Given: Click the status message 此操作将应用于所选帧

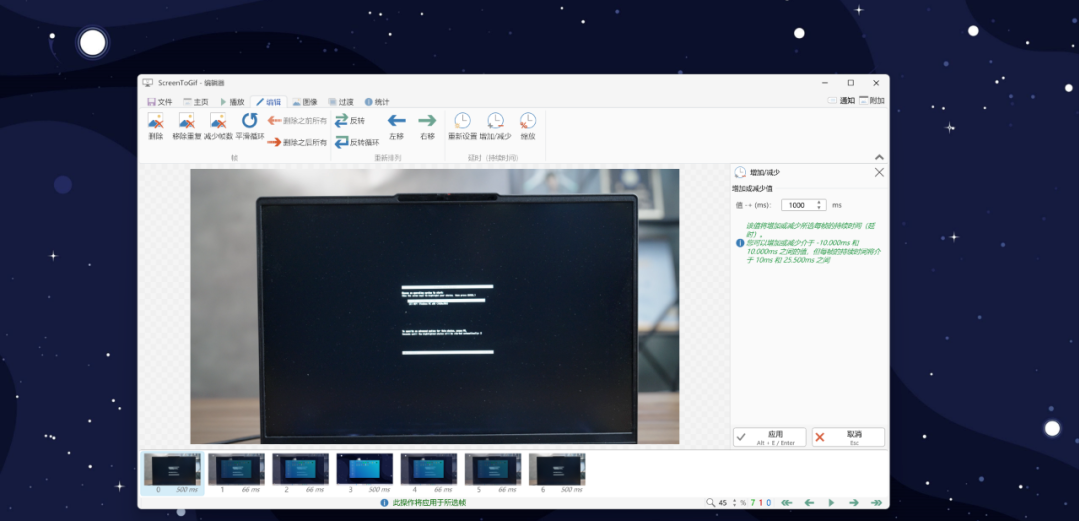Looking at the screenshot, I should pyautogui.click(x=429, y=503).
